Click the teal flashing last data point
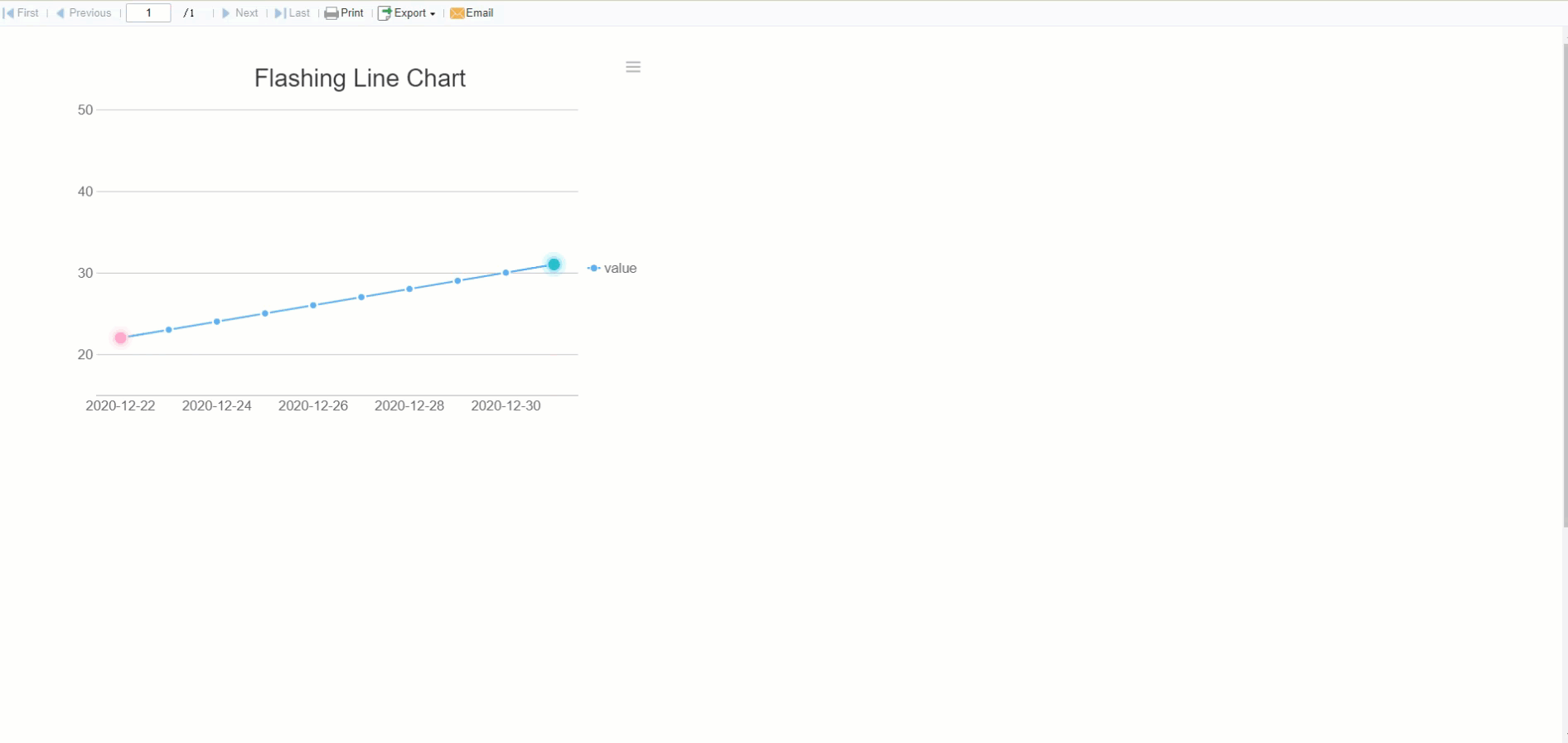Image resolution: width=1568 pixels, height=743 pixels. pyautogui.click(x=554, y=265)
